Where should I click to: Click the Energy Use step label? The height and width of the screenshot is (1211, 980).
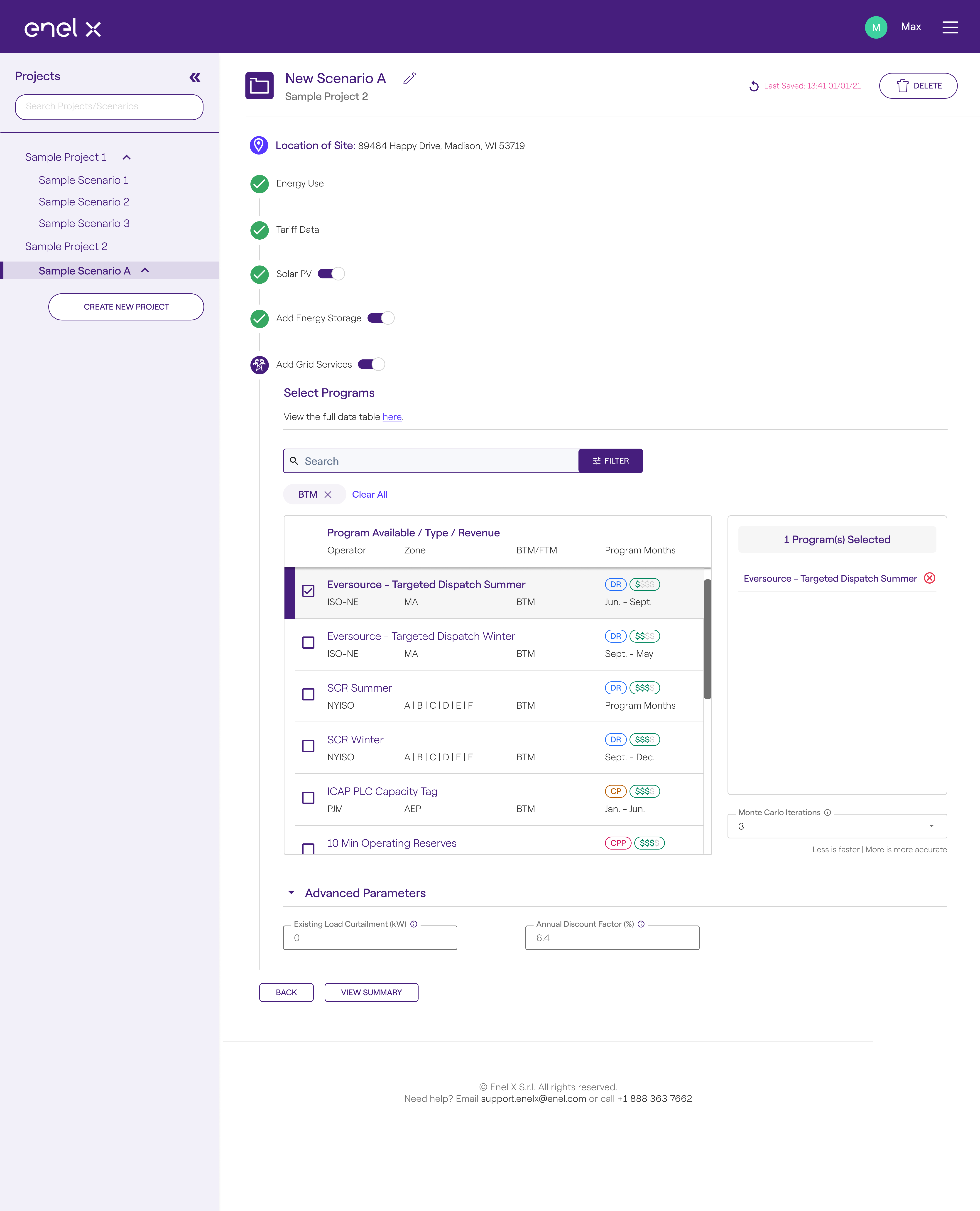coord(300,184)
